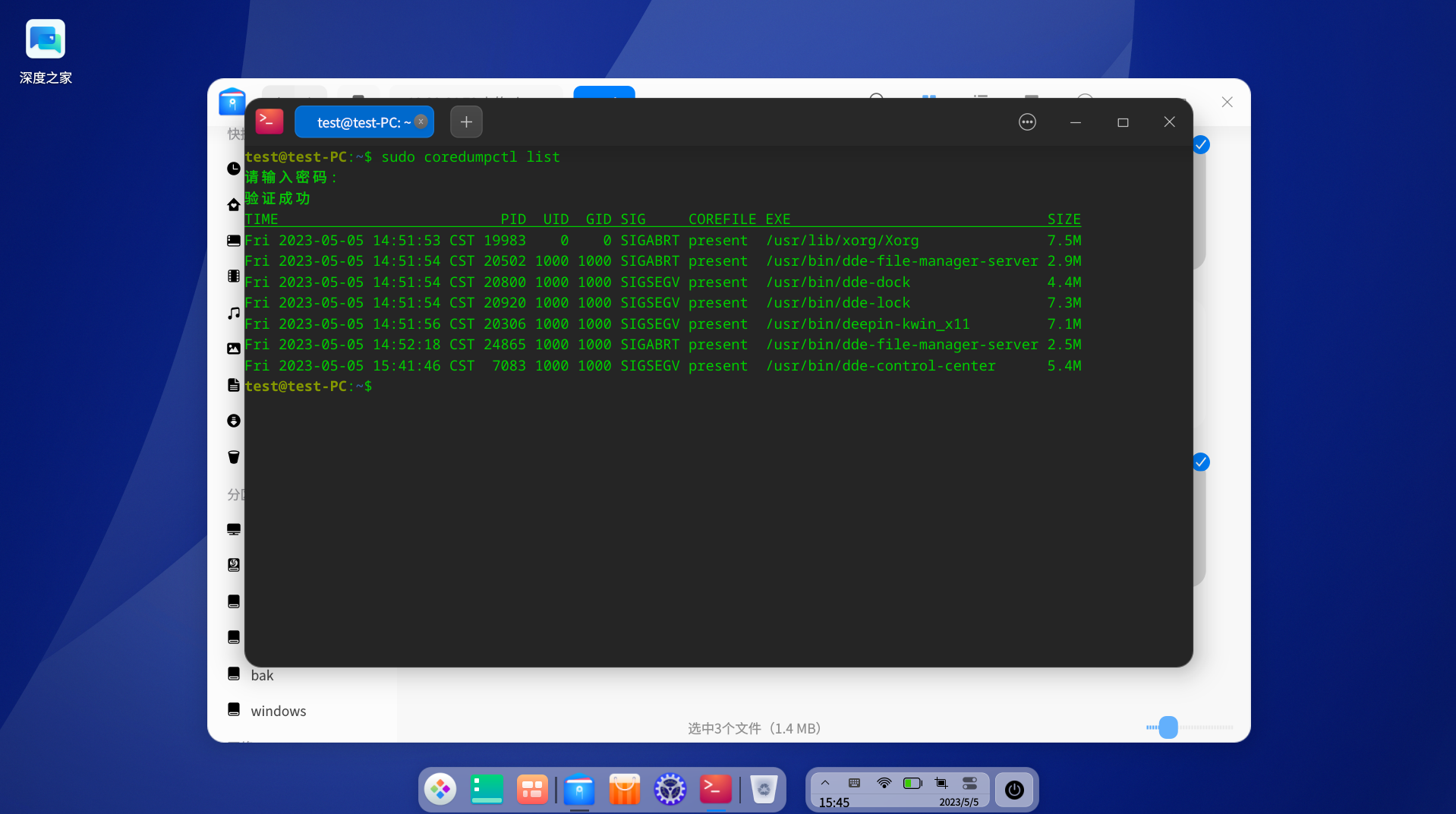1456x814 pixels.
Task: Open the 深度之家 desktop icon
Action: [x=46, y=52]
